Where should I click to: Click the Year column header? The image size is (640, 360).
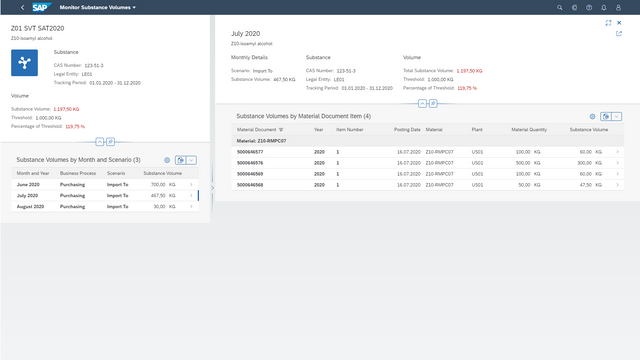(318, 129)
